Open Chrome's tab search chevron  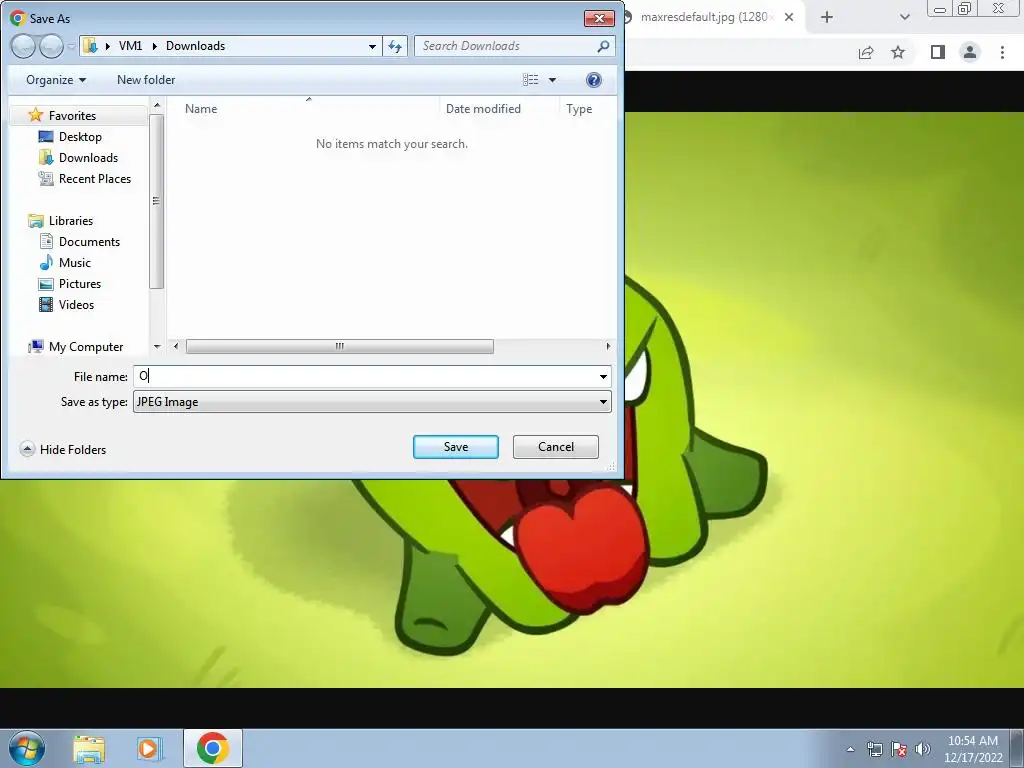coord(904,17)
